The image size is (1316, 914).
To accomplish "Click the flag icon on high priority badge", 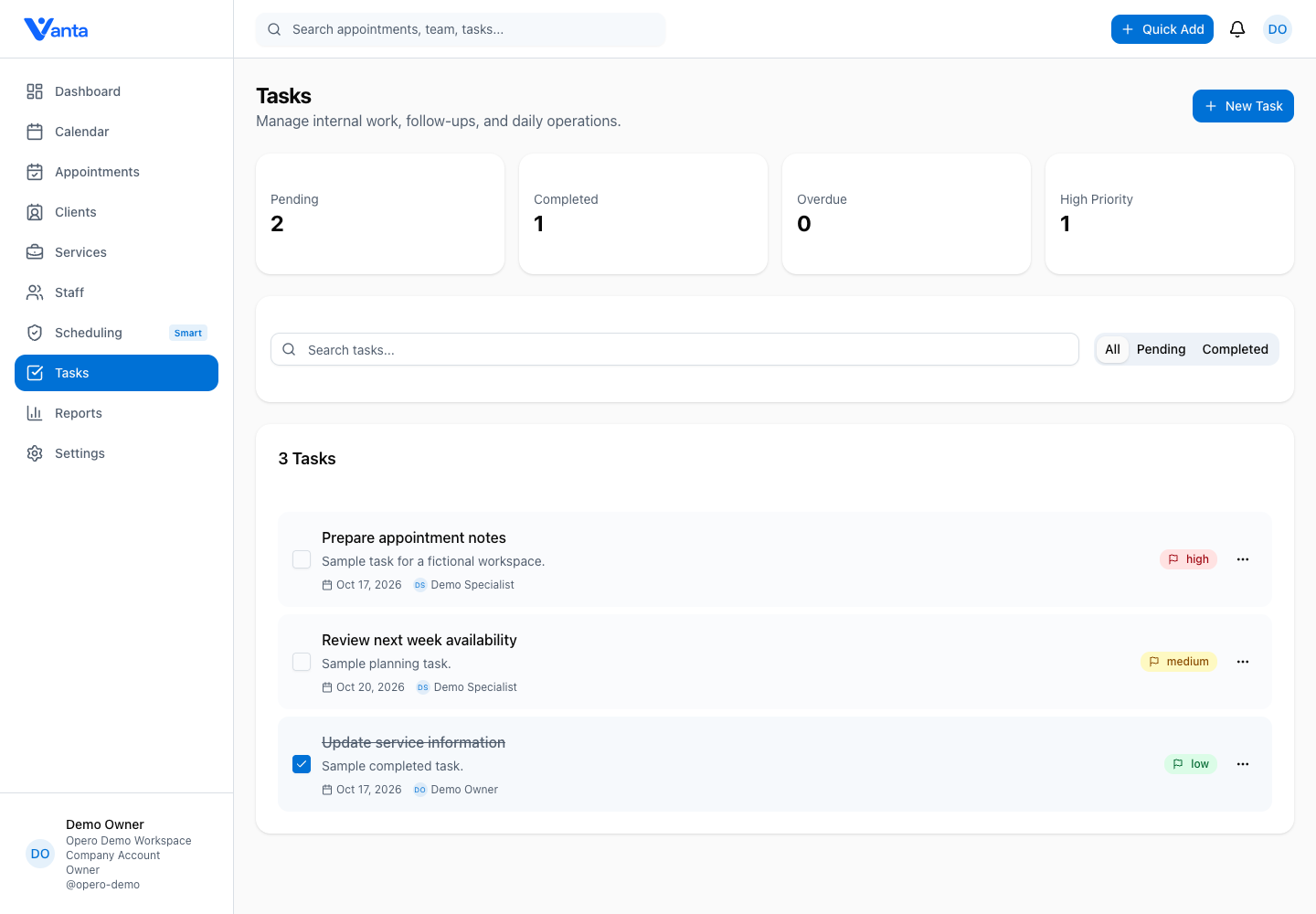I will click(1173, 559).
